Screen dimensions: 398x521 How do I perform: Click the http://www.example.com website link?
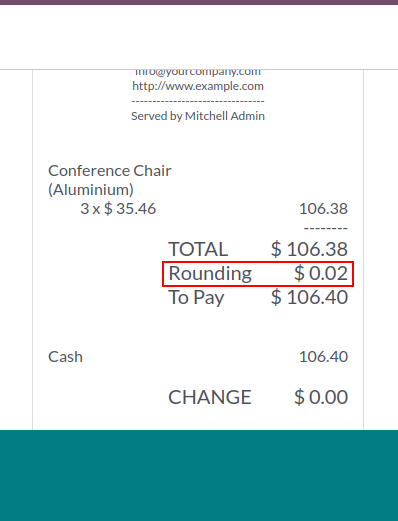198,86
